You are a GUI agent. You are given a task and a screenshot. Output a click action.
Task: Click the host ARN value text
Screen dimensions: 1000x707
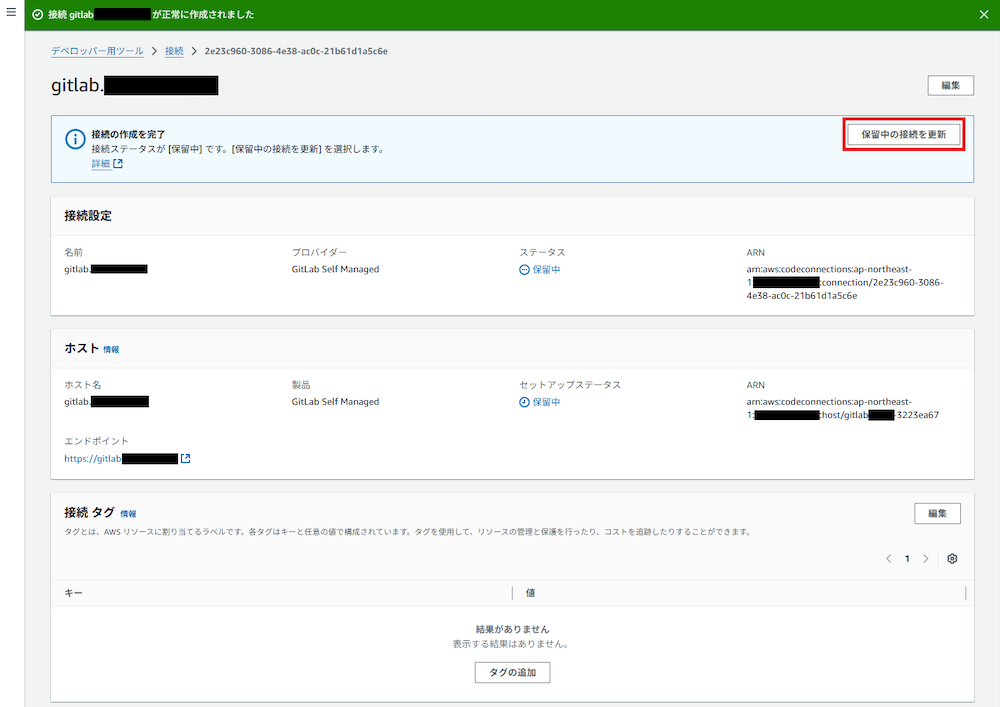coord(842,408)
